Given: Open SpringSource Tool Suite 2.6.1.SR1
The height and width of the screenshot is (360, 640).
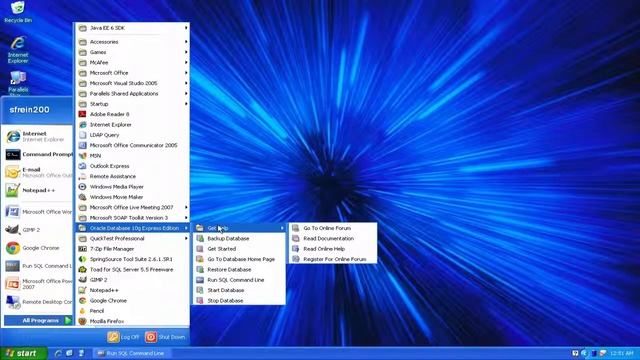Looking at the screenshot, I should tap(133, 259).
